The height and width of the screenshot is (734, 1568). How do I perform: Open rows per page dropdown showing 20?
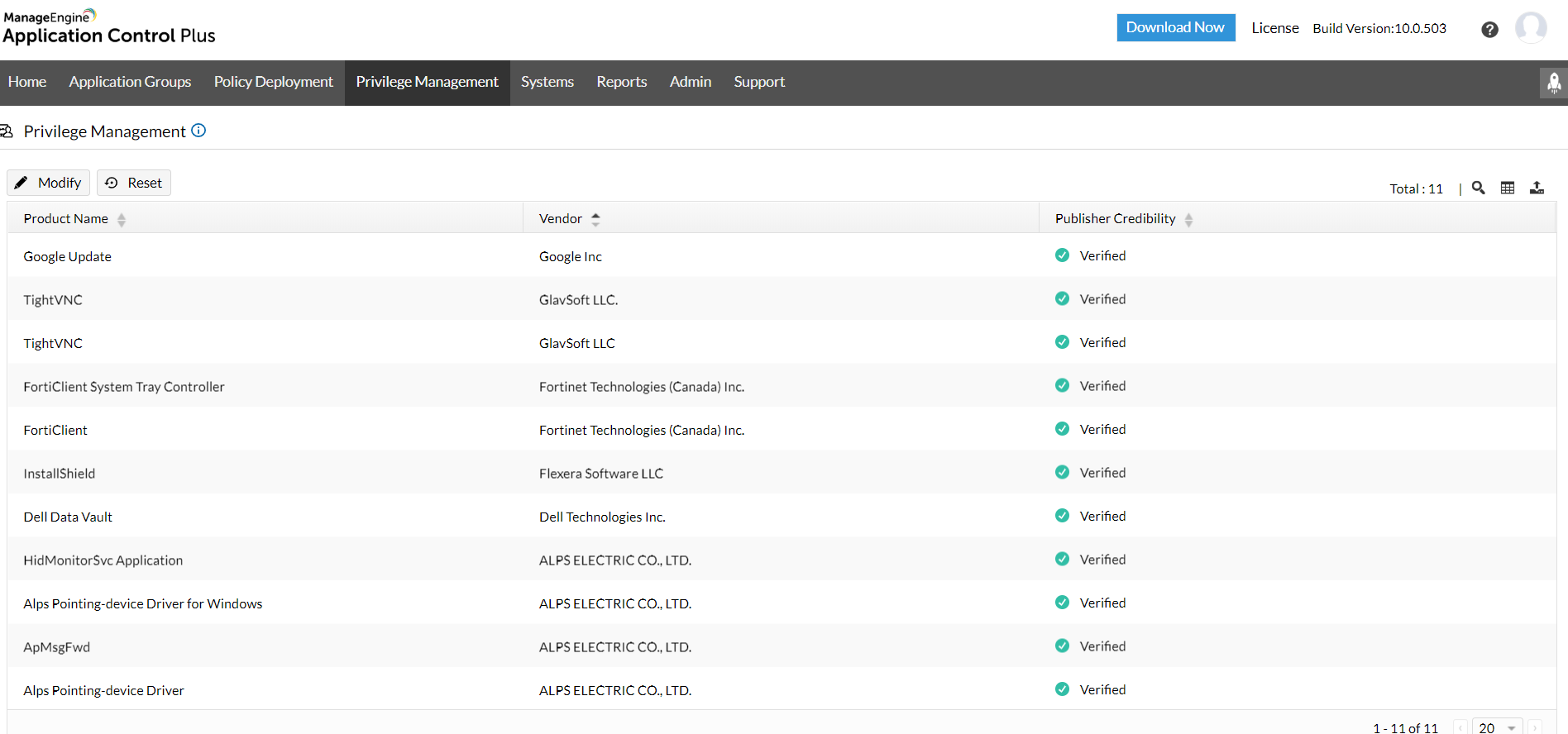pyautogui.click(x=1497, y=727)
